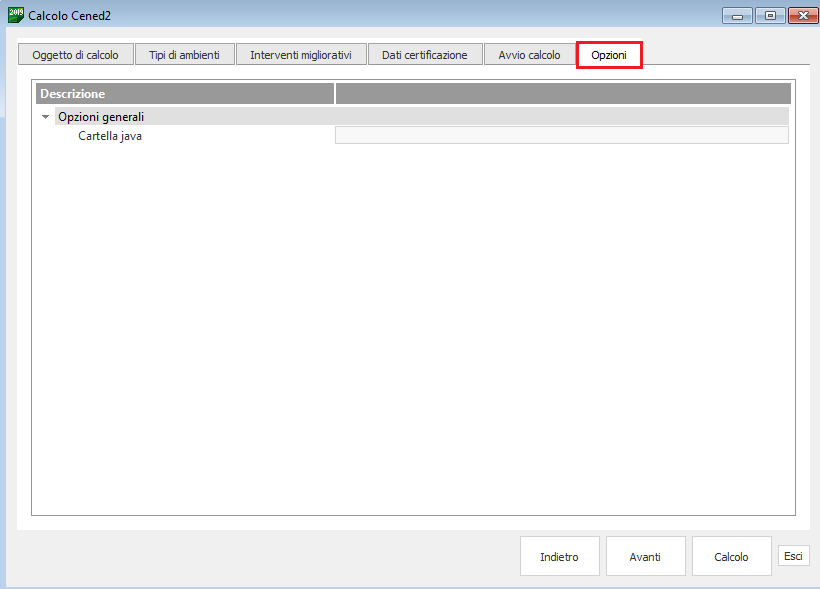Select the Opzioni generali row
820x589 pixels.
click(101, 117)
